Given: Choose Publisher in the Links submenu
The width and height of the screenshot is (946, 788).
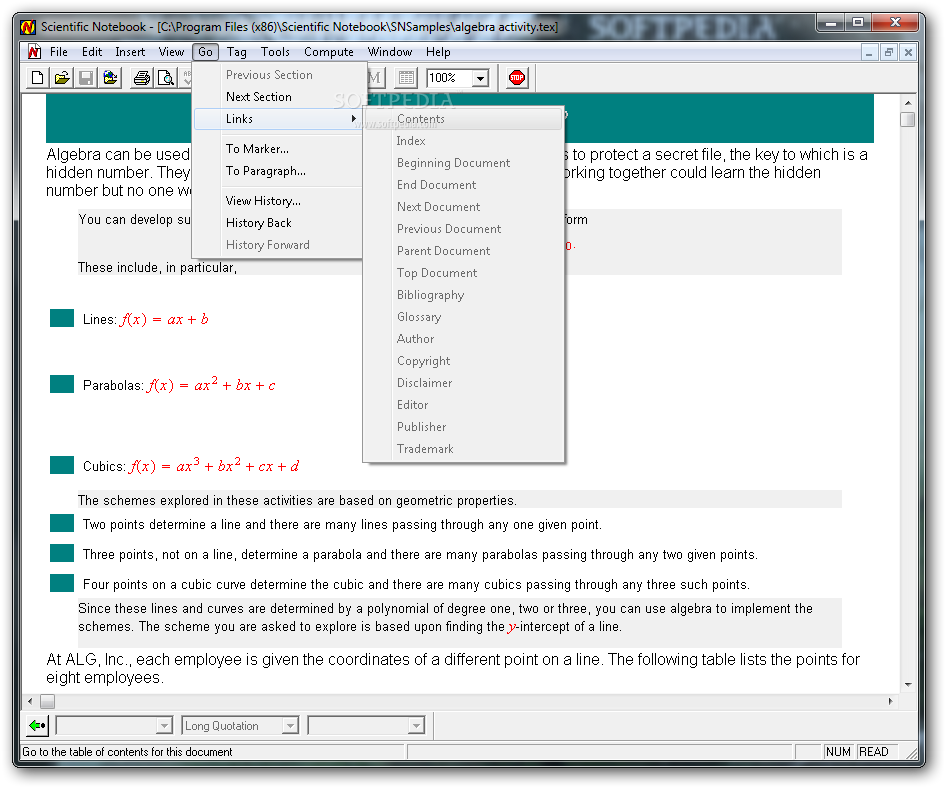Looking at the screenshot, I should (x=463, y=427).
